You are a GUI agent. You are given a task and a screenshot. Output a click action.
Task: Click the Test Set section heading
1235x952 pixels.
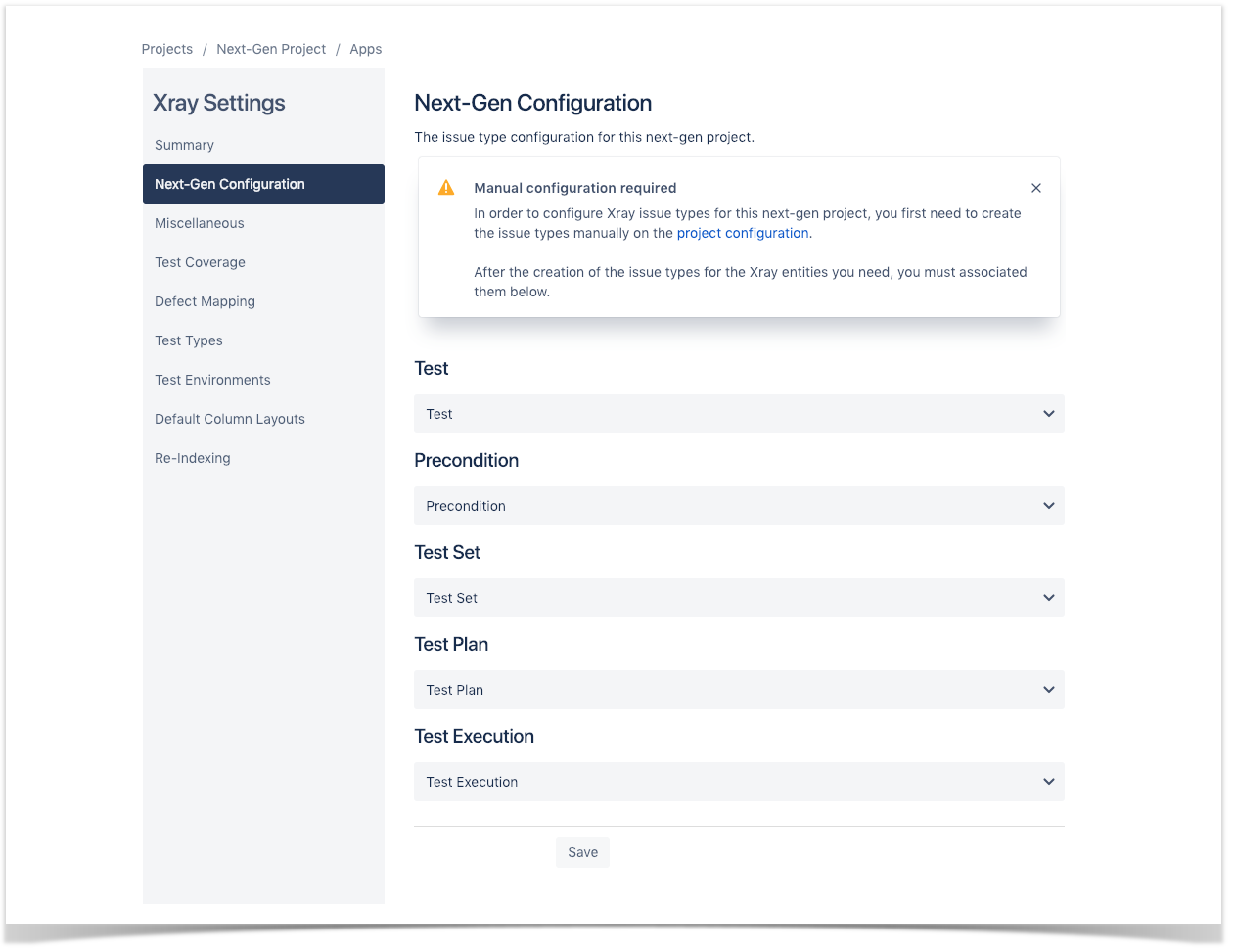(x=447, y=552)
